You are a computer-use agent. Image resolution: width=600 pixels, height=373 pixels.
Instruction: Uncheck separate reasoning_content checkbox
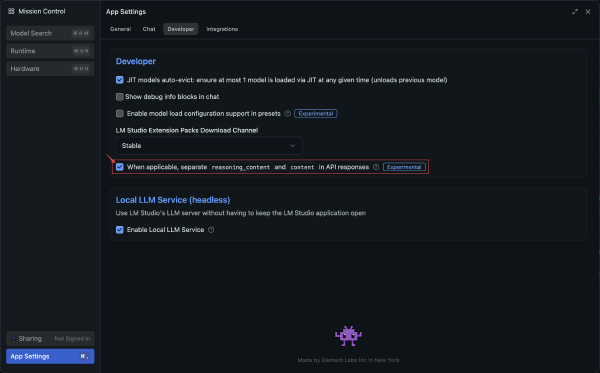click(x=120, y=167)
